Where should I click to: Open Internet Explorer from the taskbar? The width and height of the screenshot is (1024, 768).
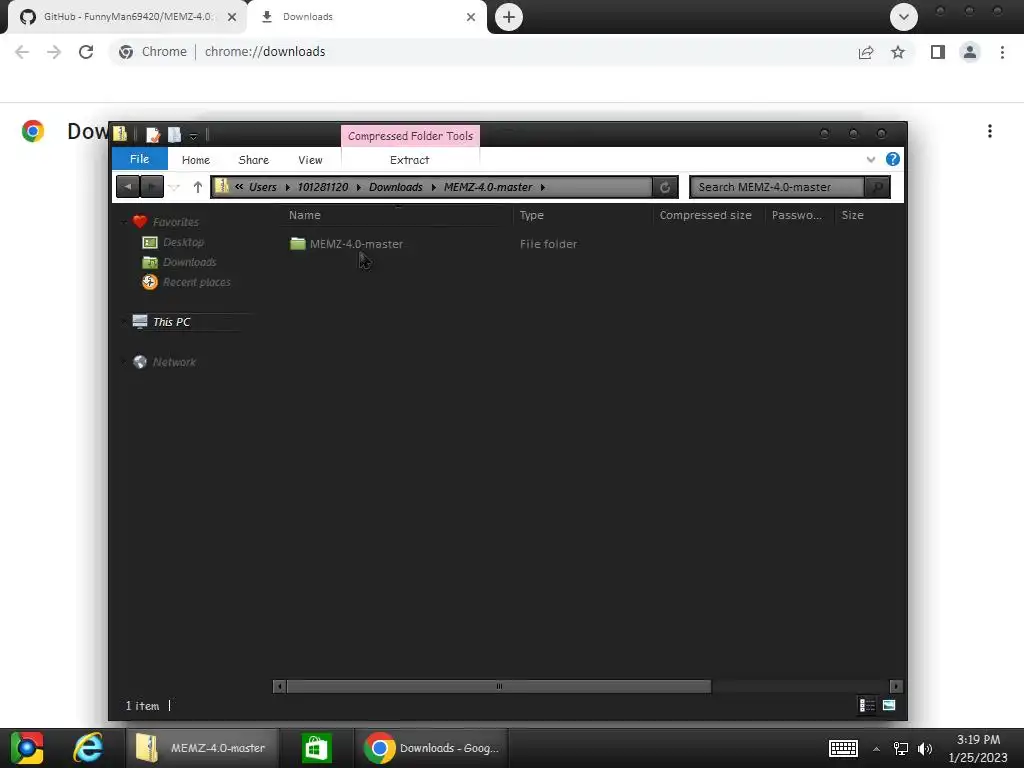point(88,748)
